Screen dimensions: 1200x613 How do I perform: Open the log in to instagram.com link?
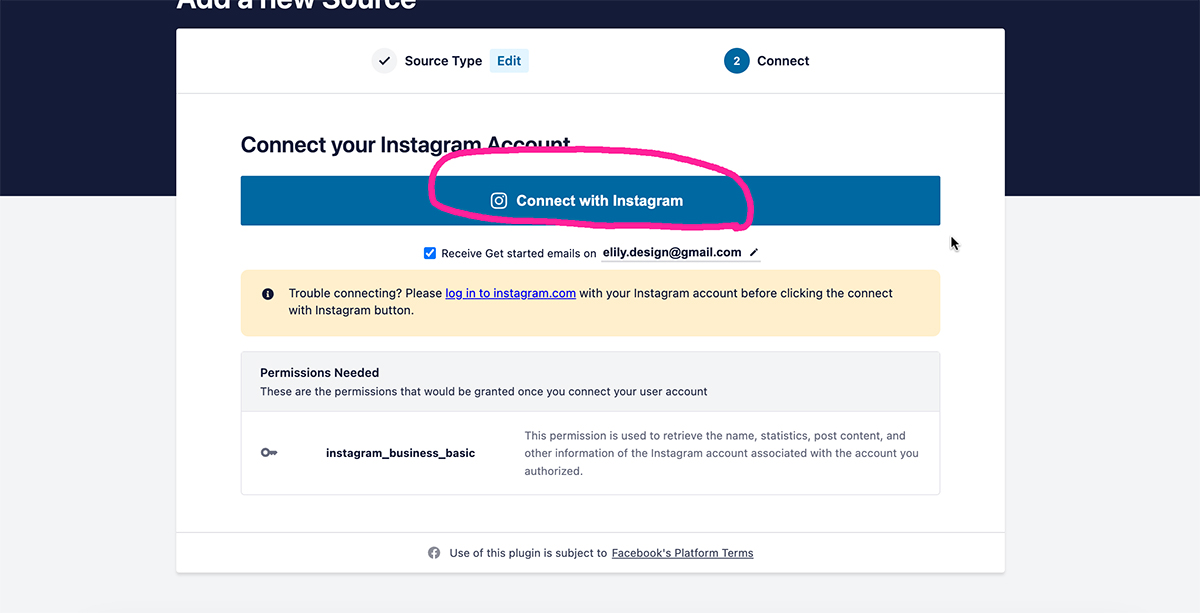(510, 293)
